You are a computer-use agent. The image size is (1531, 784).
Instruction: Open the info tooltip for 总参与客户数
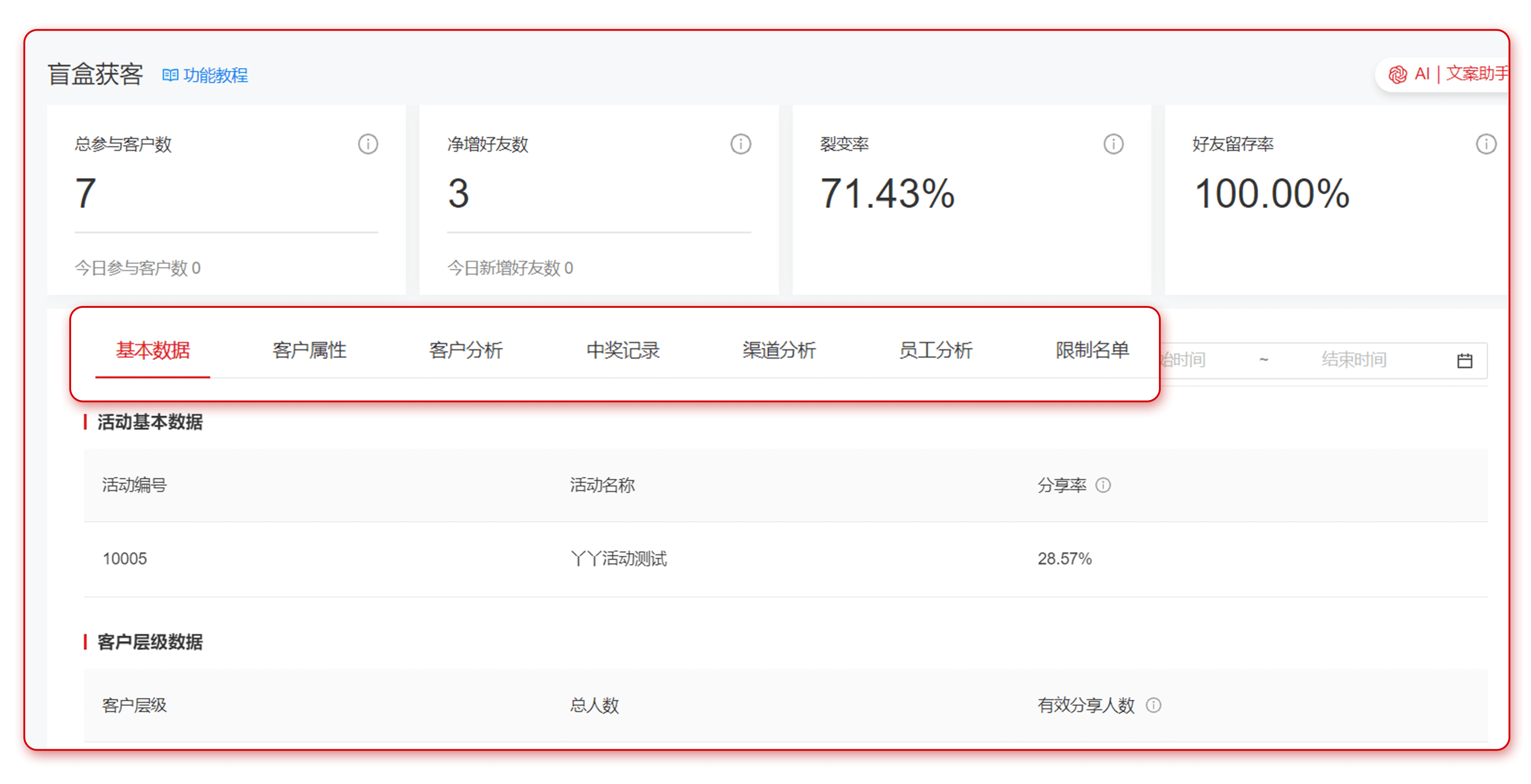(x=367, y=143)
